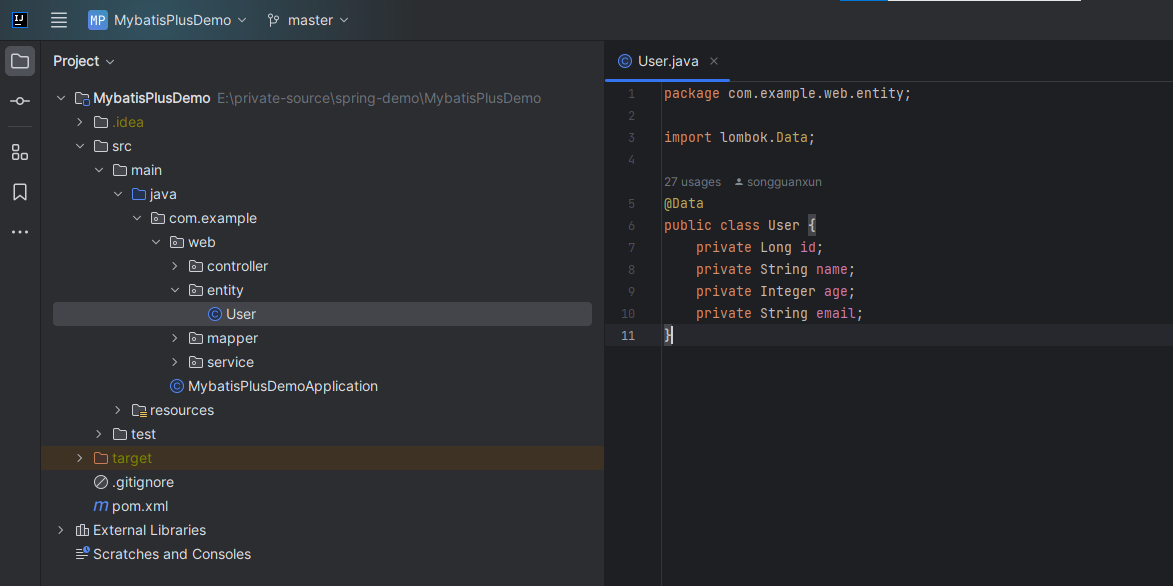Click the MP project badge icon
Viewport: 1173px width, 586px height.
[x=98, y=20]
